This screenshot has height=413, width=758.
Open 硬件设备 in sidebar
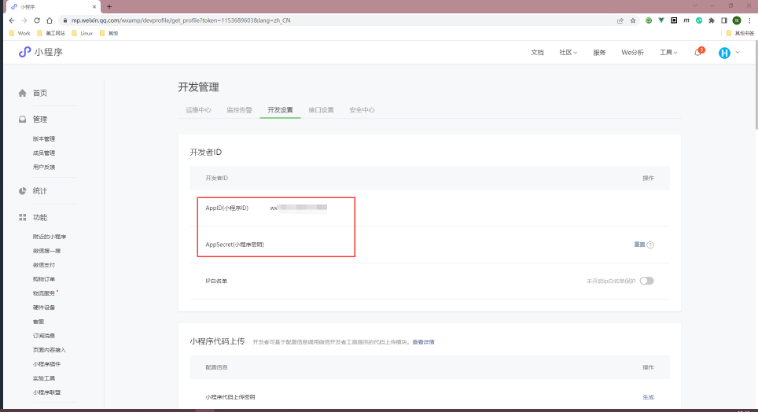(x=44, y=308)
